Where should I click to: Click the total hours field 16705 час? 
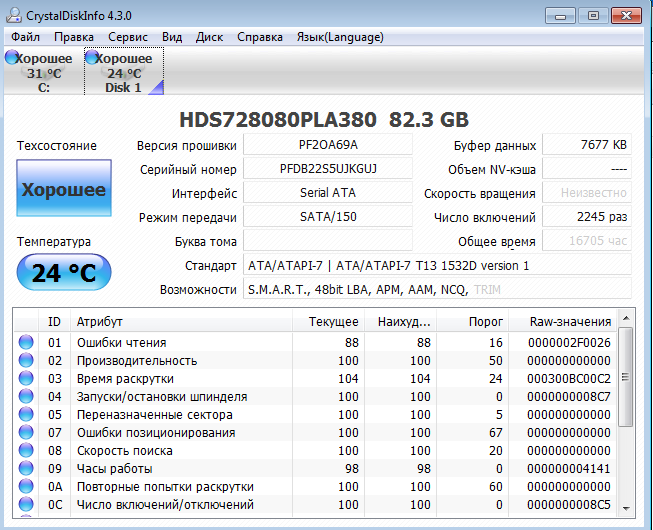[587, 241]
